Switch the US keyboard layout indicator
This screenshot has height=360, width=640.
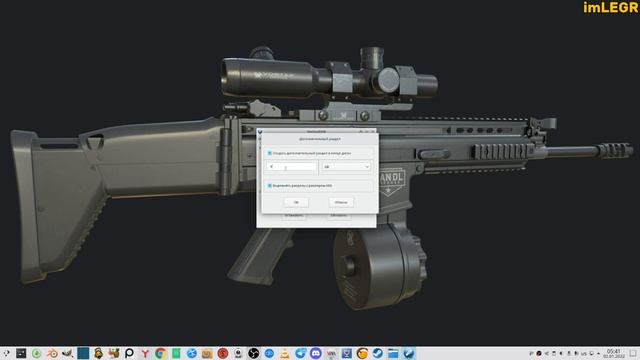(x=584, y=353)
